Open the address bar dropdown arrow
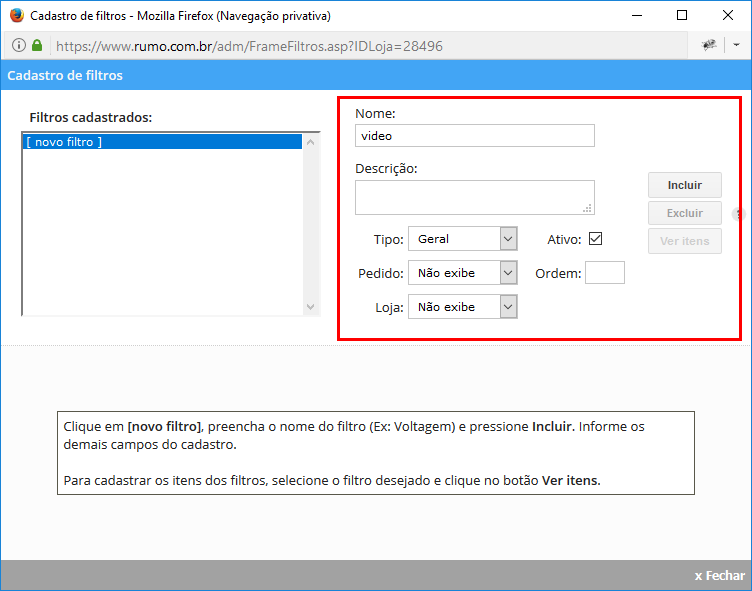Viewport: 752px width, 591px height. click(x=736, y=45)
